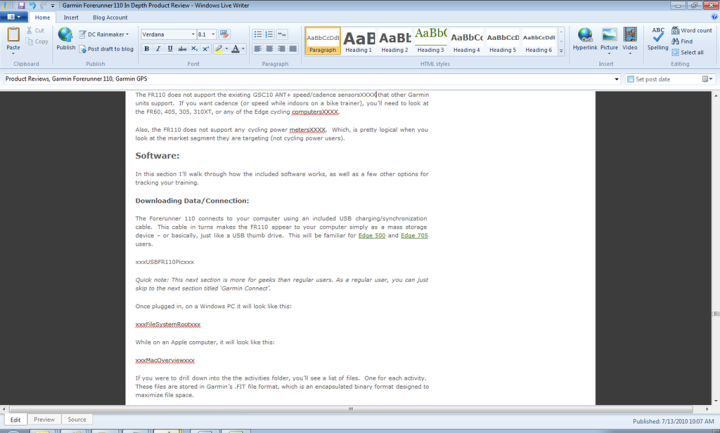Image resolution: width=720 pixels, height=433 pixels.
Task: Apply the Heading 5 style
Action: pyautogui.click(x=503, y=41)
